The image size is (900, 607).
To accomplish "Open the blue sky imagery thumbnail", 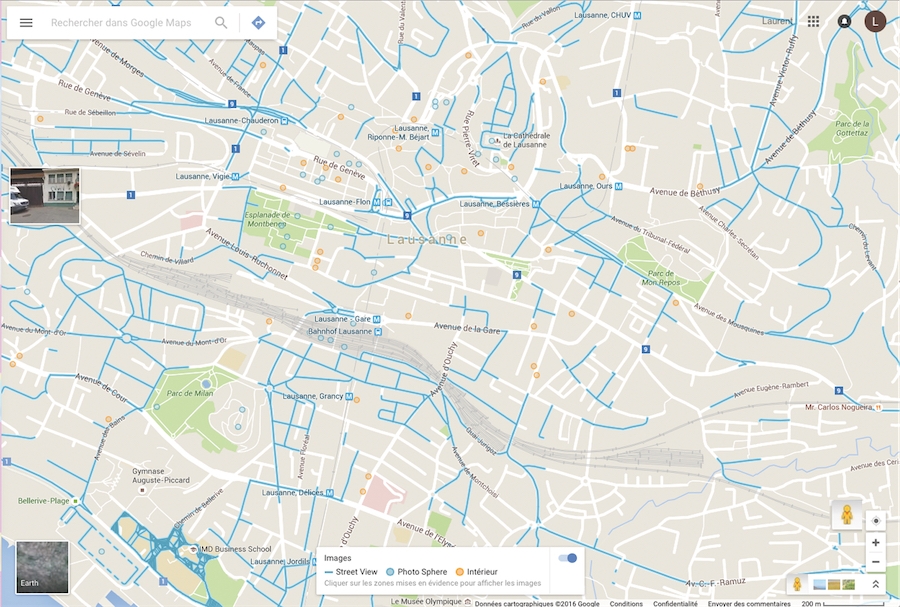I will click(x=820, y=585).
